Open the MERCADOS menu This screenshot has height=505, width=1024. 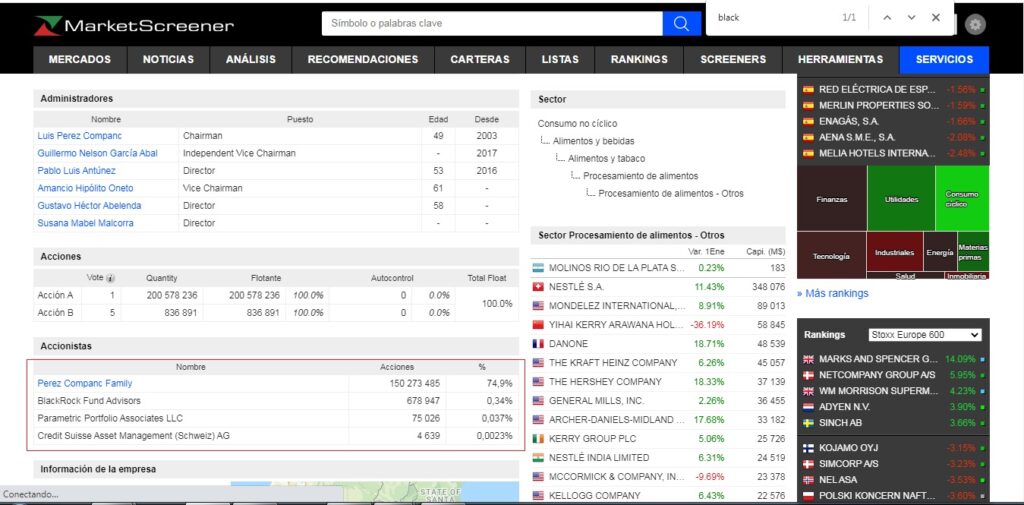[80, 60]
